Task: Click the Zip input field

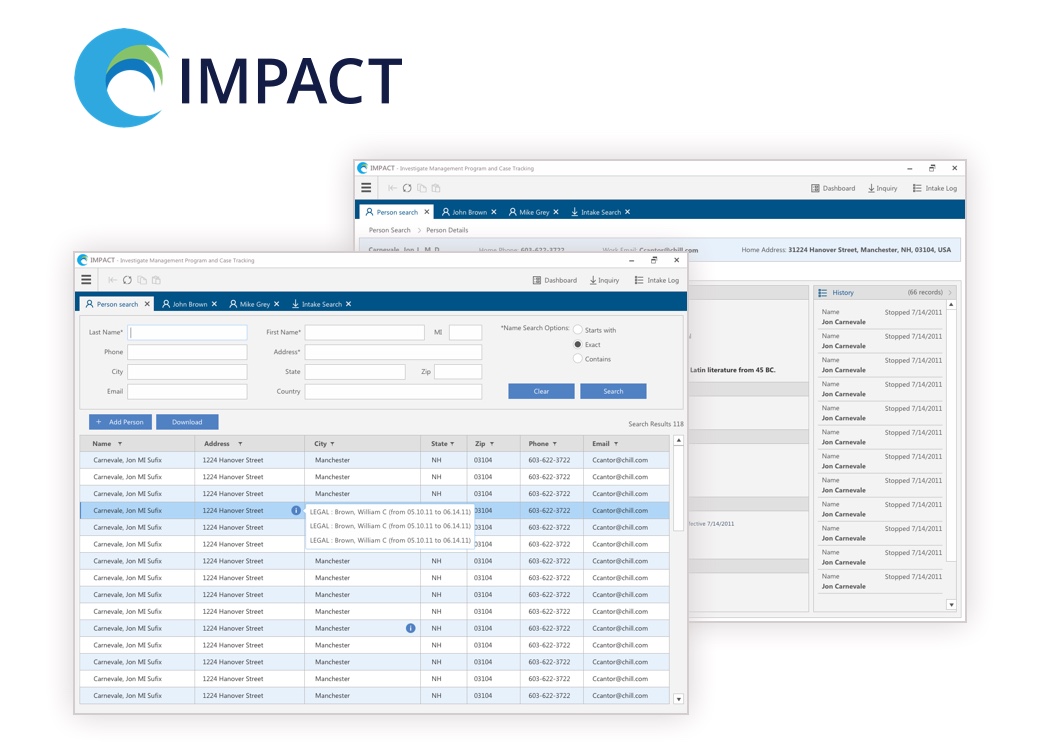Action: (x=458, y=372)
